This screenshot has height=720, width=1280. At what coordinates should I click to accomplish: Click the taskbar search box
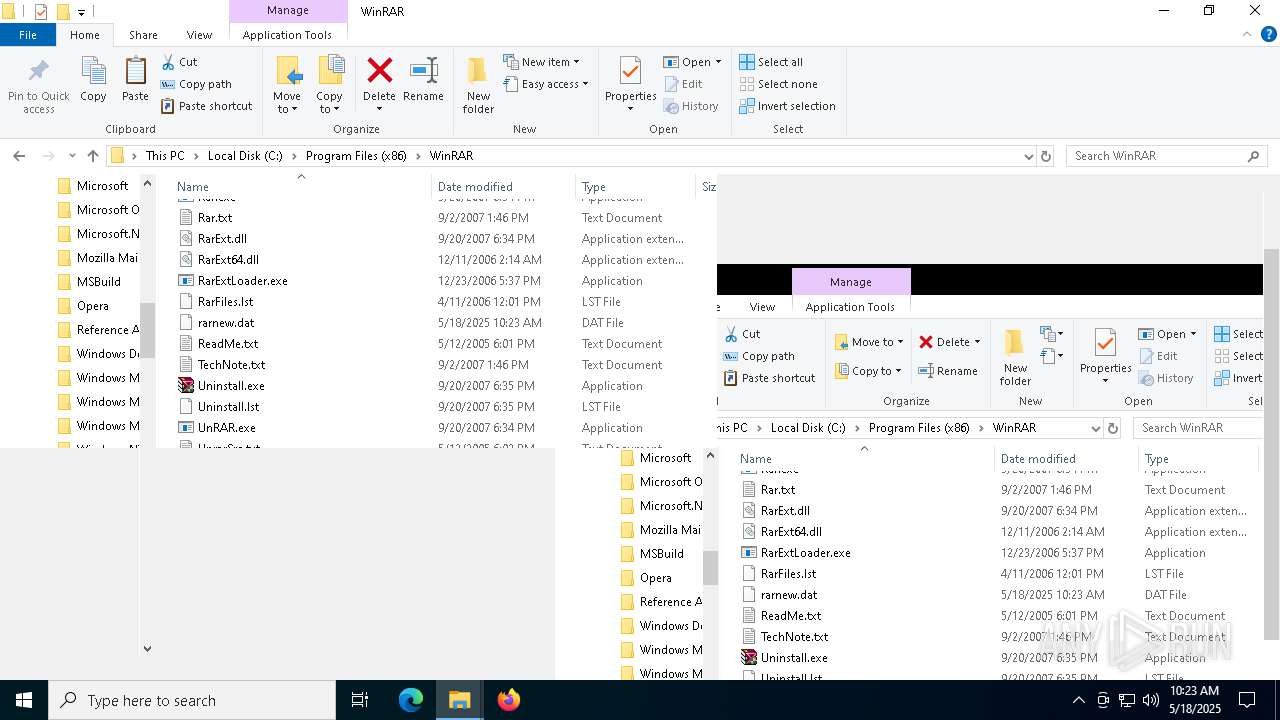[192, 700]
